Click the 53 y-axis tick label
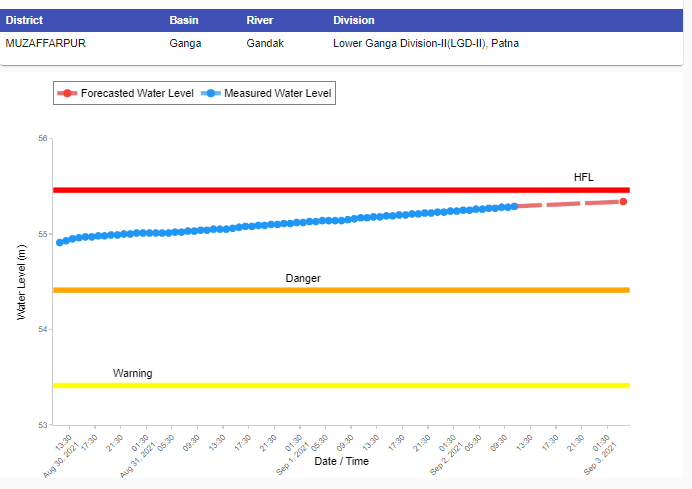 click(42, 425)
